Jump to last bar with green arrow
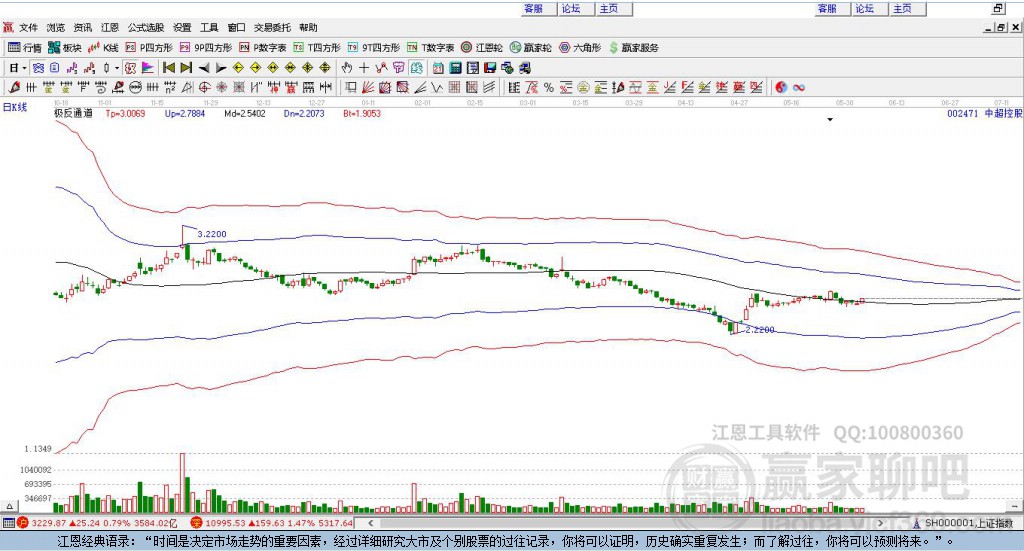1024x551 pixels. (186, 68)
